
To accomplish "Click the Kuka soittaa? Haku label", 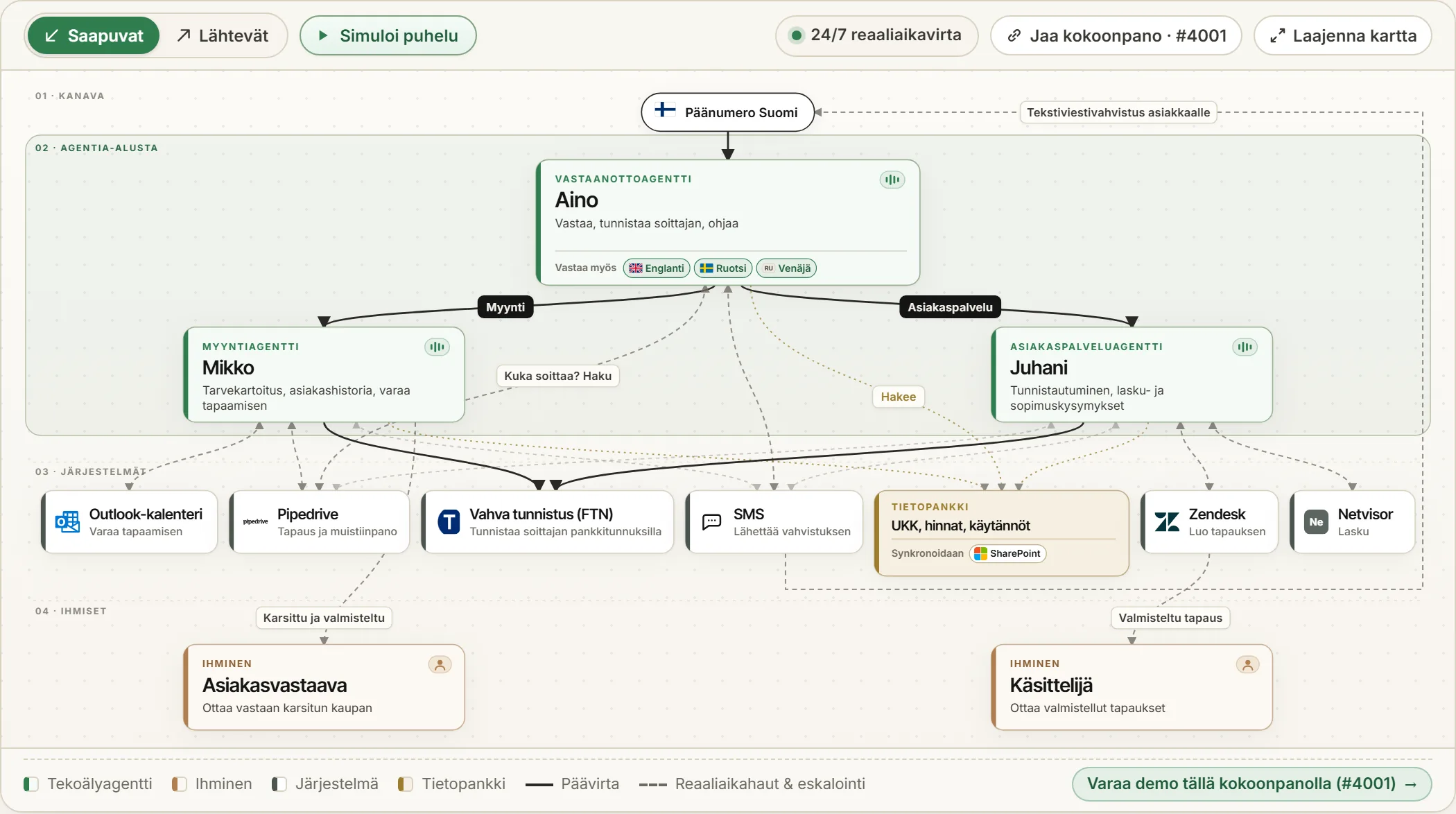I will coord(557,376).
